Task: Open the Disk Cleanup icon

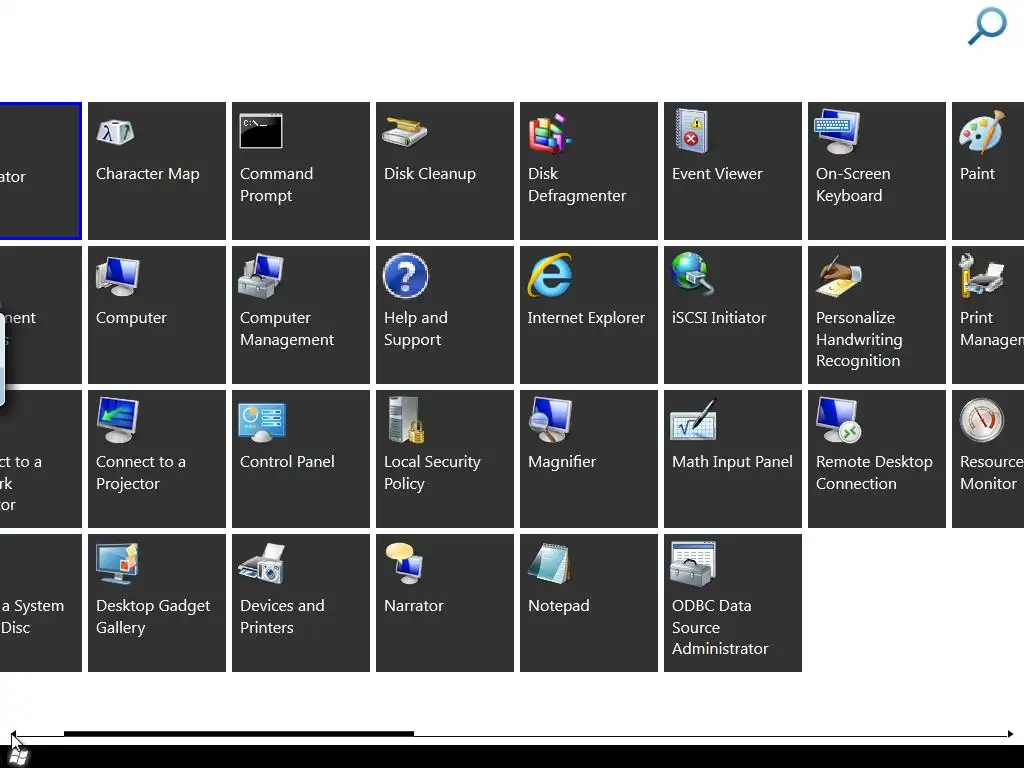Action: coord(405,132)
